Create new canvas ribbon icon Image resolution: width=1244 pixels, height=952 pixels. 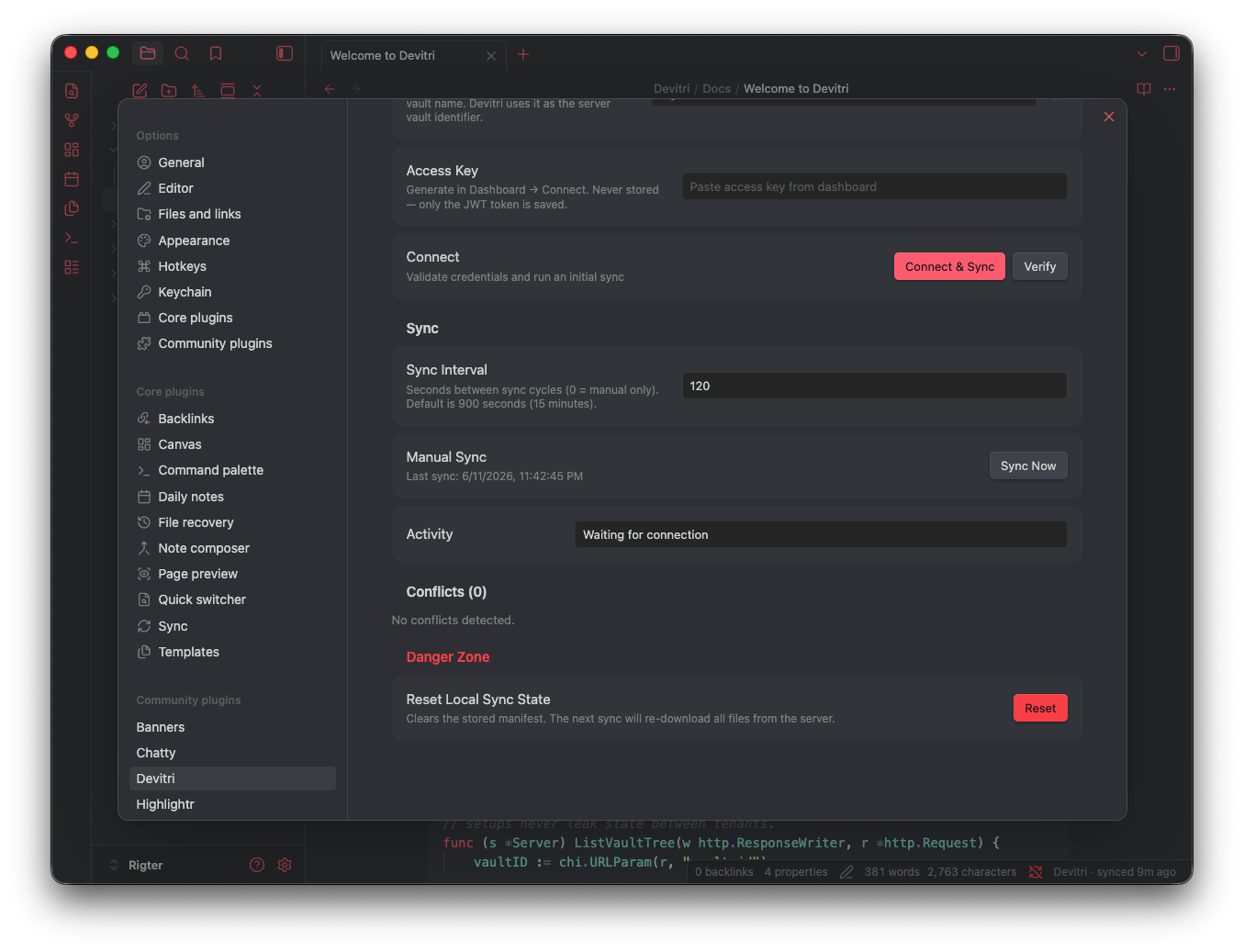[72, 150]
